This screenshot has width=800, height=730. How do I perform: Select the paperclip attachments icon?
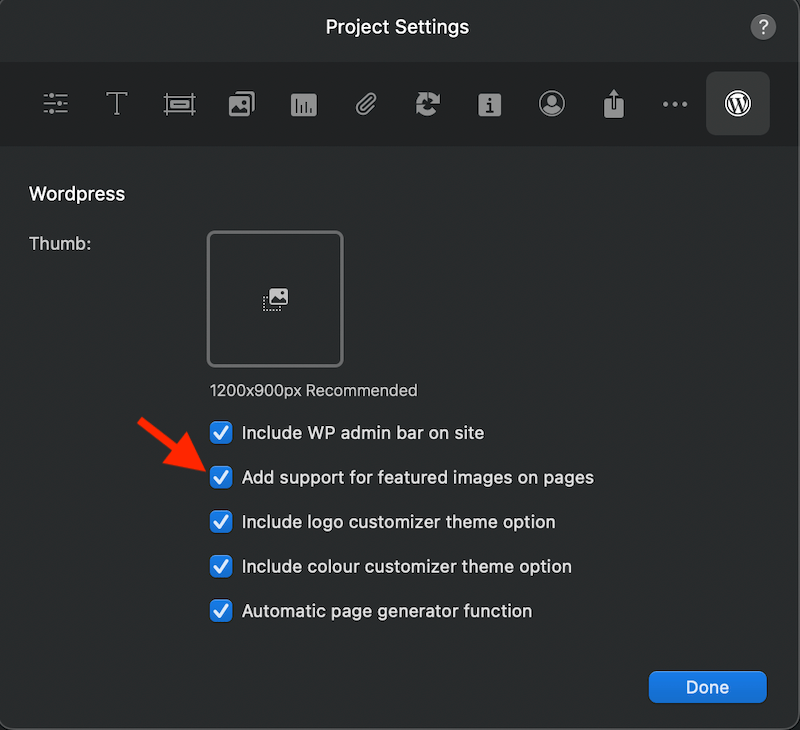[365, 104]
